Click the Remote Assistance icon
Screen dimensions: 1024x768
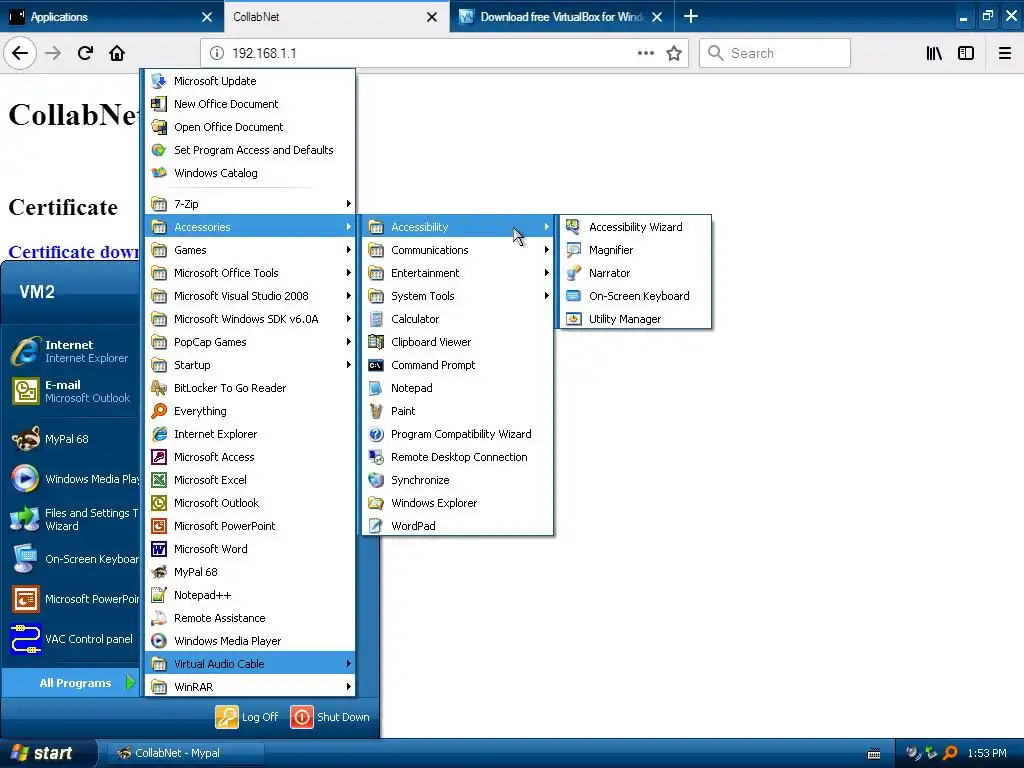click(159, 618)
